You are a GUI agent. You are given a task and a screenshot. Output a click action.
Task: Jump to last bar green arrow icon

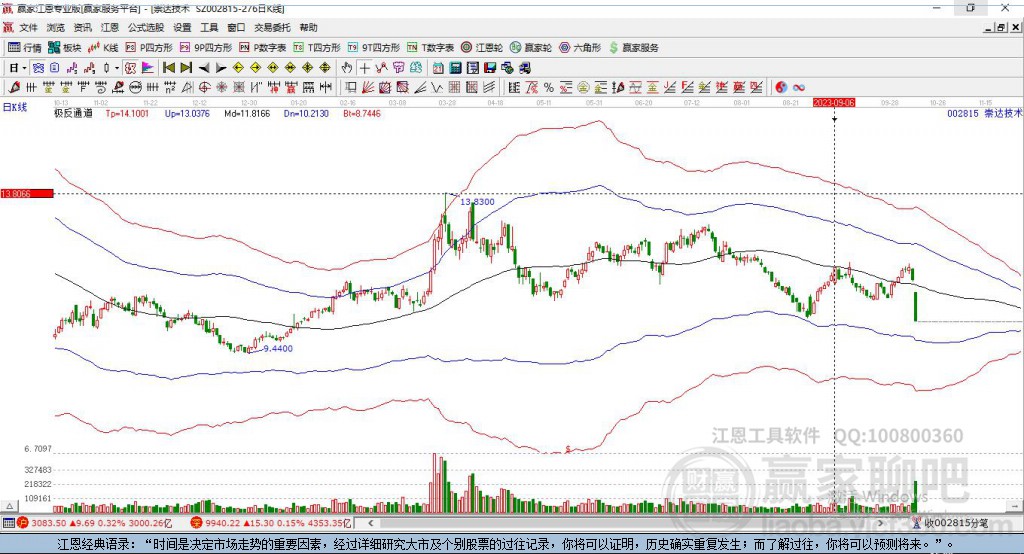point(187,68)
